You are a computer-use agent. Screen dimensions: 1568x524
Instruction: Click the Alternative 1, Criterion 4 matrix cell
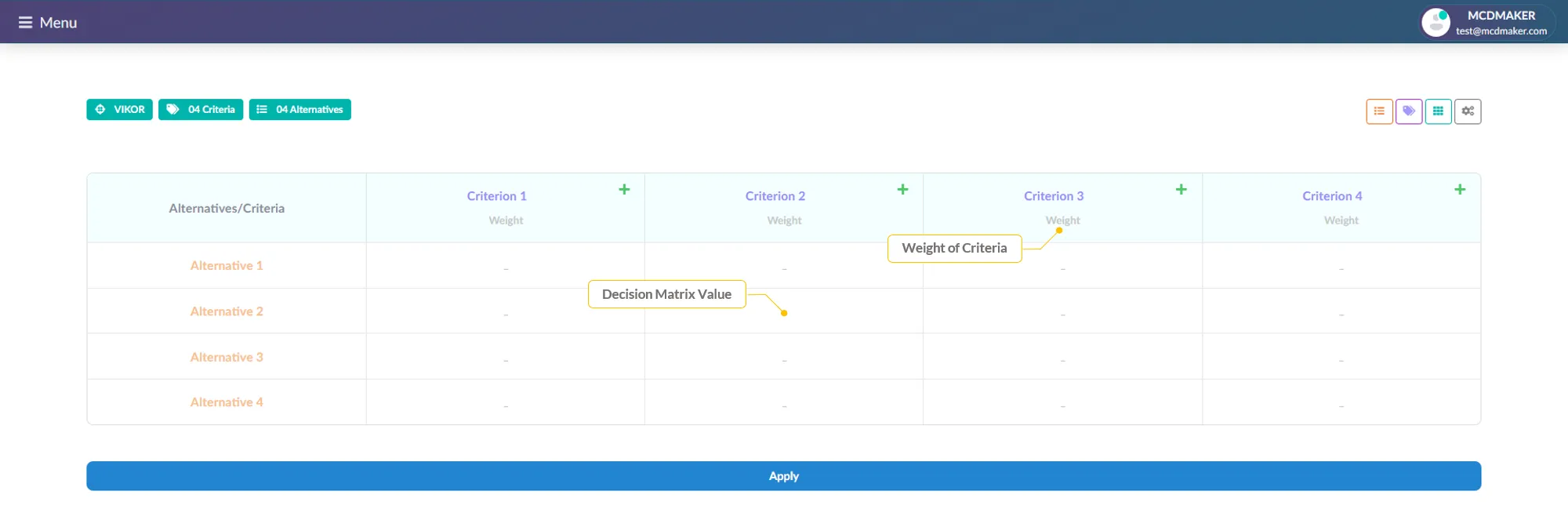tap(1341, 266)
